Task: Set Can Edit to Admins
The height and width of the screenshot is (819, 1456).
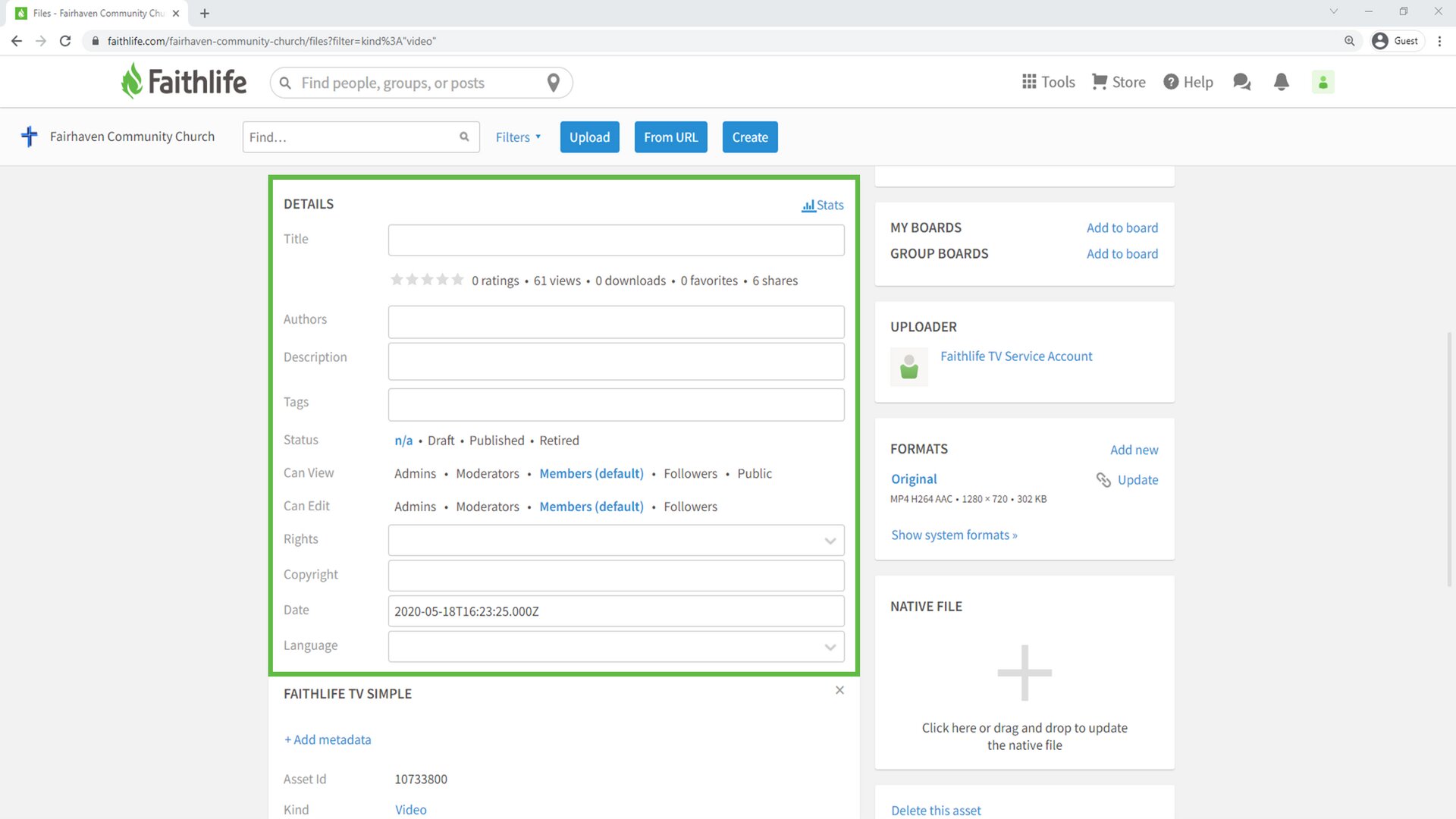Action: [415, 507]
